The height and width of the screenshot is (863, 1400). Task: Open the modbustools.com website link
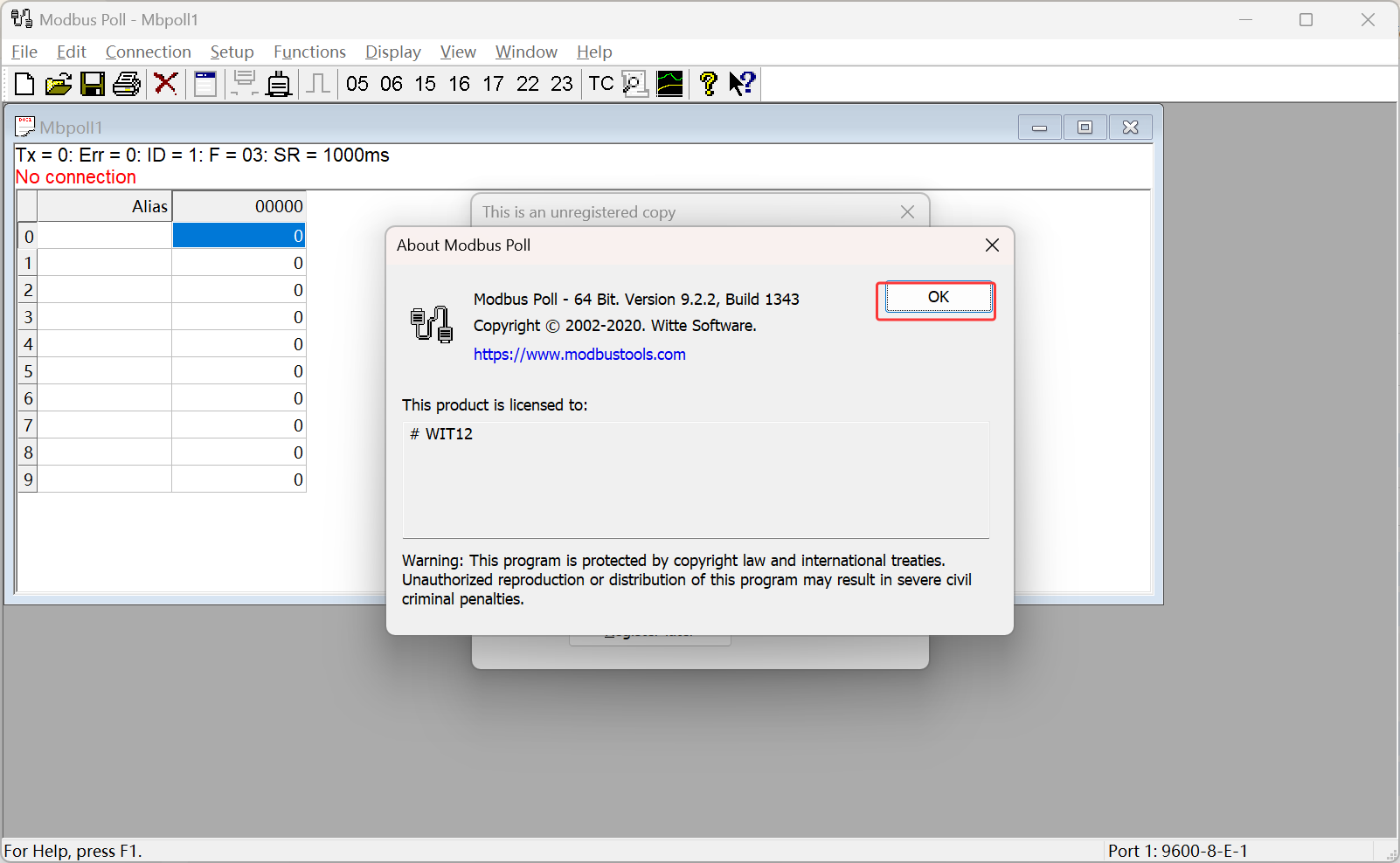click(579, 355)
